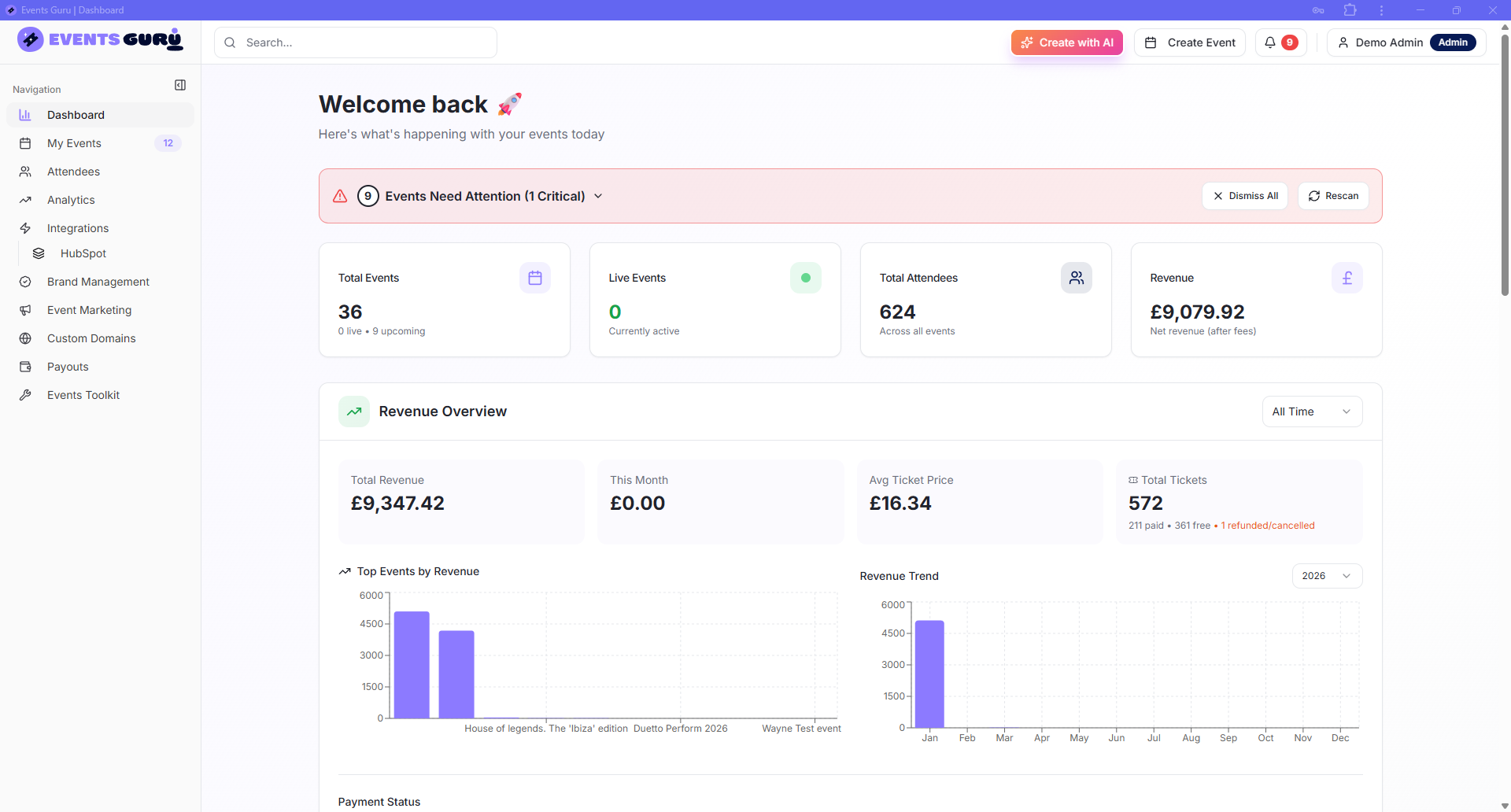Screen dimensions: 1511x812
Task: Go to My Events in sidebar
Action: click(x=74, y=143)
